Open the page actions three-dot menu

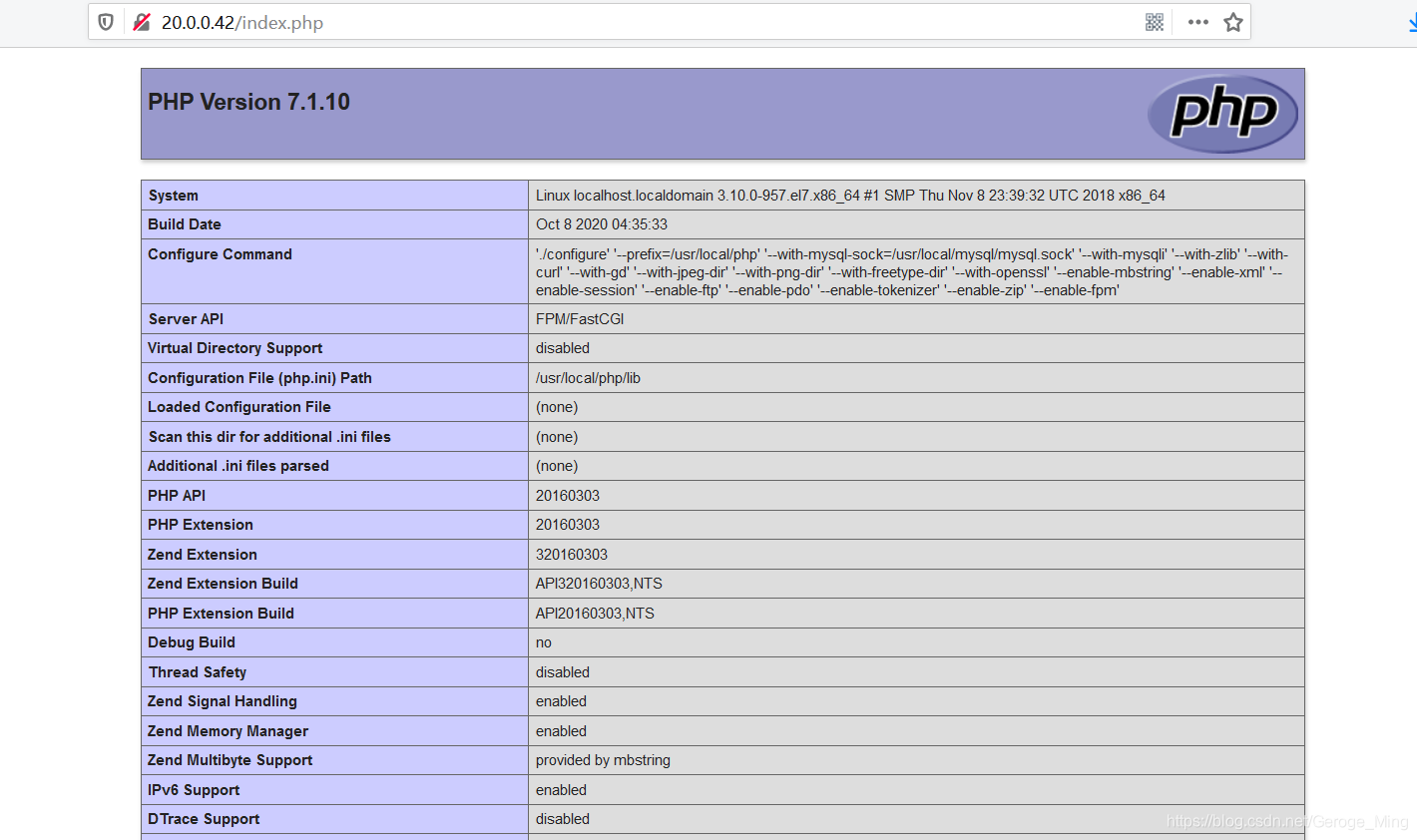click(x=1198, y=22)
